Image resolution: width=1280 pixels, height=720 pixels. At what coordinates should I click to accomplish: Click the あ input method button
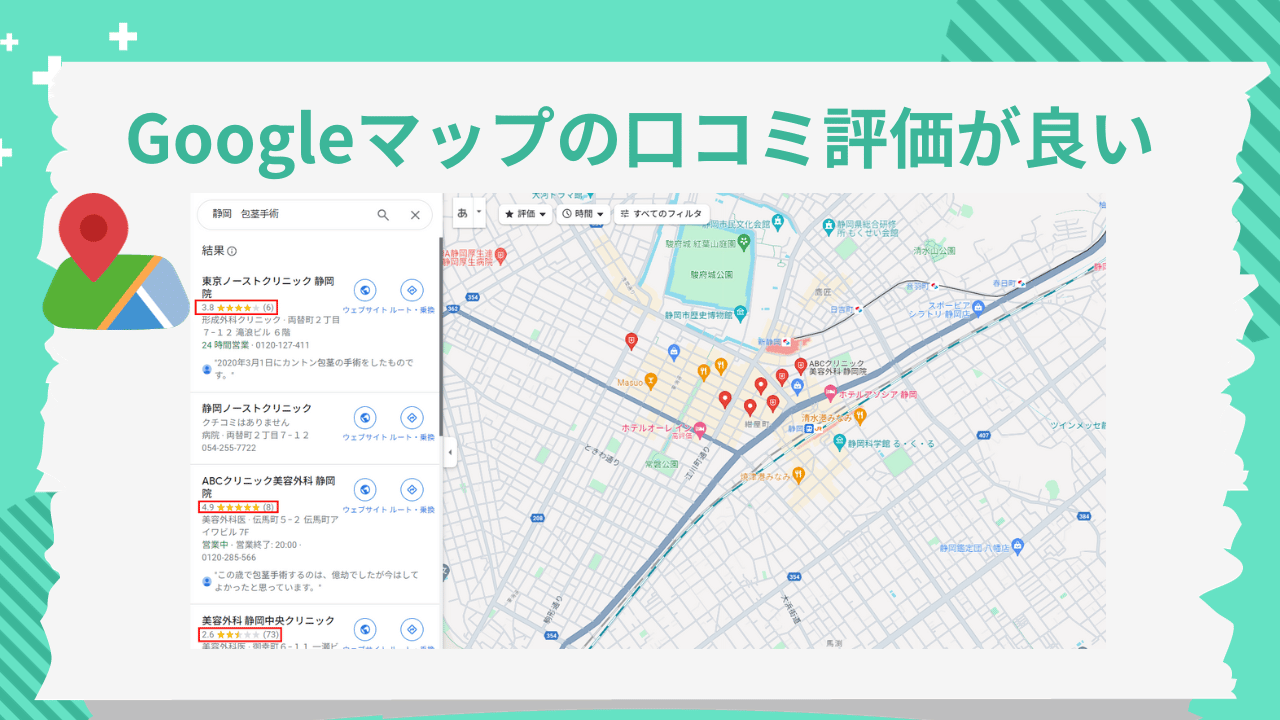(x=462, y=213)
